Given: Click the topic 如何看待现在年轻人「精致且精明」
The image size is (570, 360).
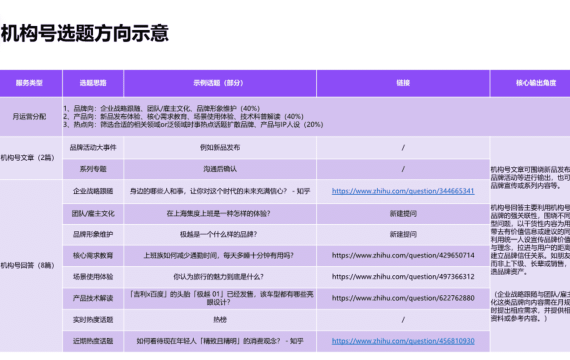Looking at the screenshot, I should click(220, 341).
